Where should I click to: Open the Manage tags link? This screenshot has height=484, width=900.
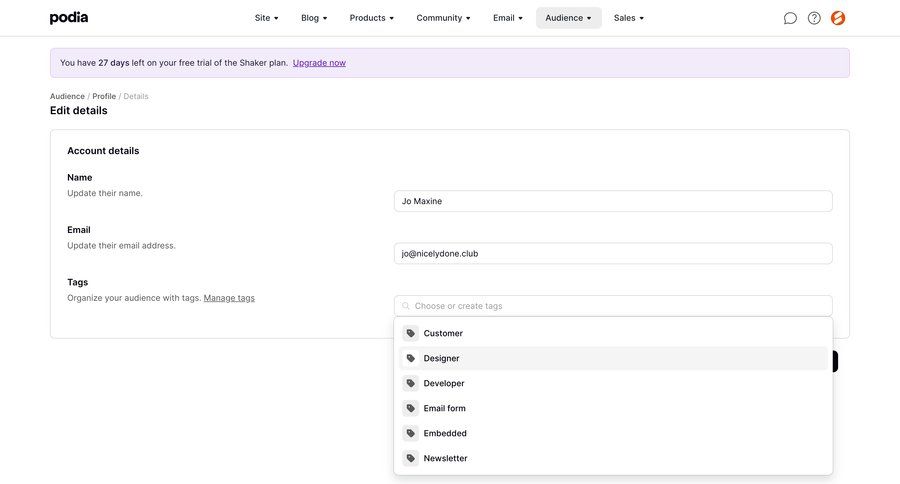229,298
